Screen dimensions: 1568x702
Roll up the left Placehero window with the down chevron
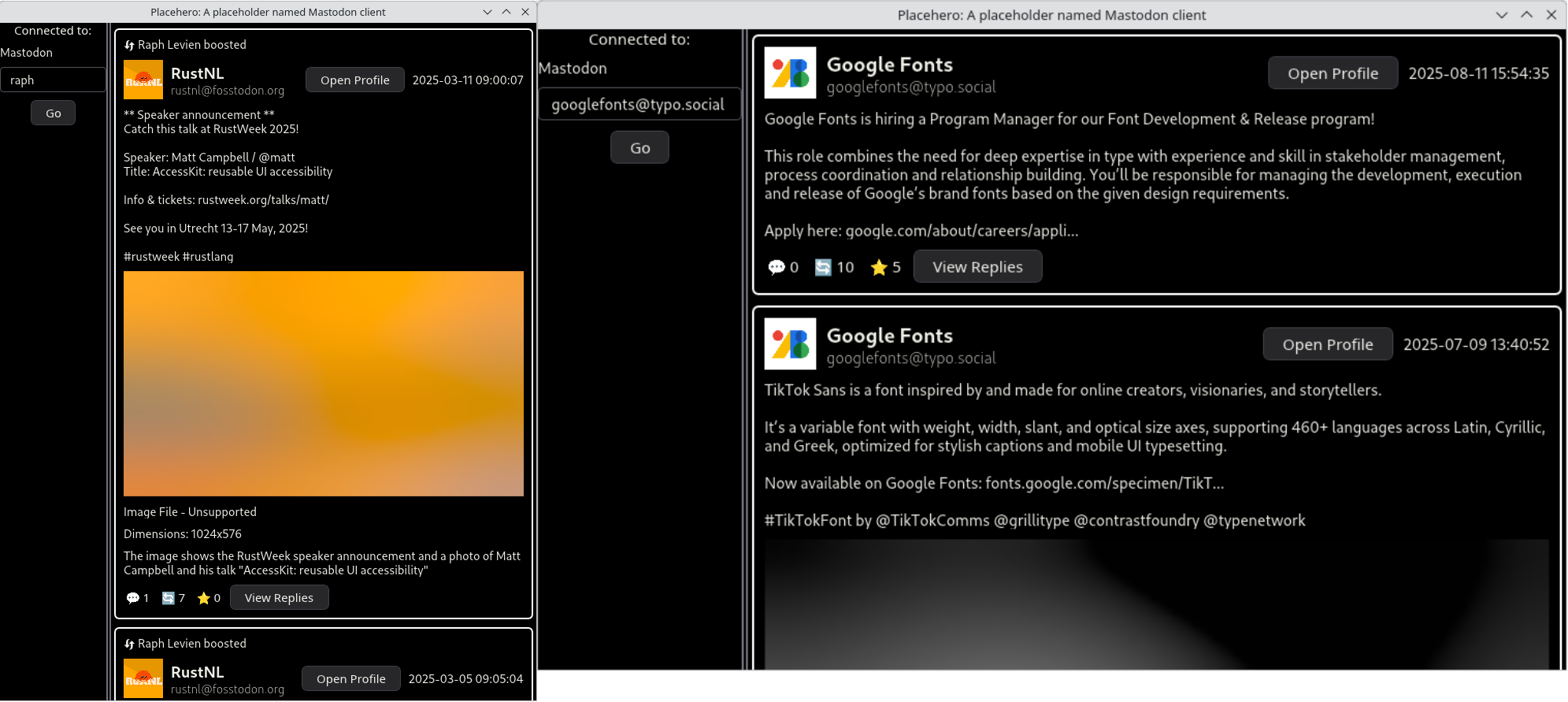point(487,12)
